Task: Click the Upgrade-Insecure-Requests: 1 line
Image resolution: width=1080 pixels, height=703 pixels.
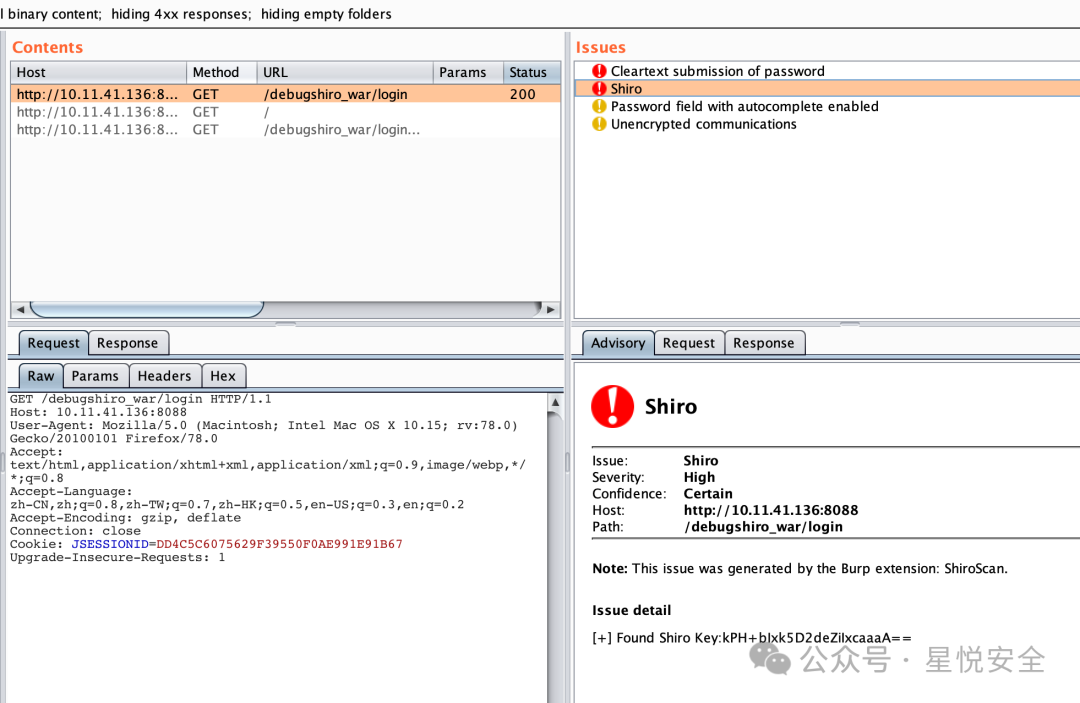Action: (x=117, y=557)
